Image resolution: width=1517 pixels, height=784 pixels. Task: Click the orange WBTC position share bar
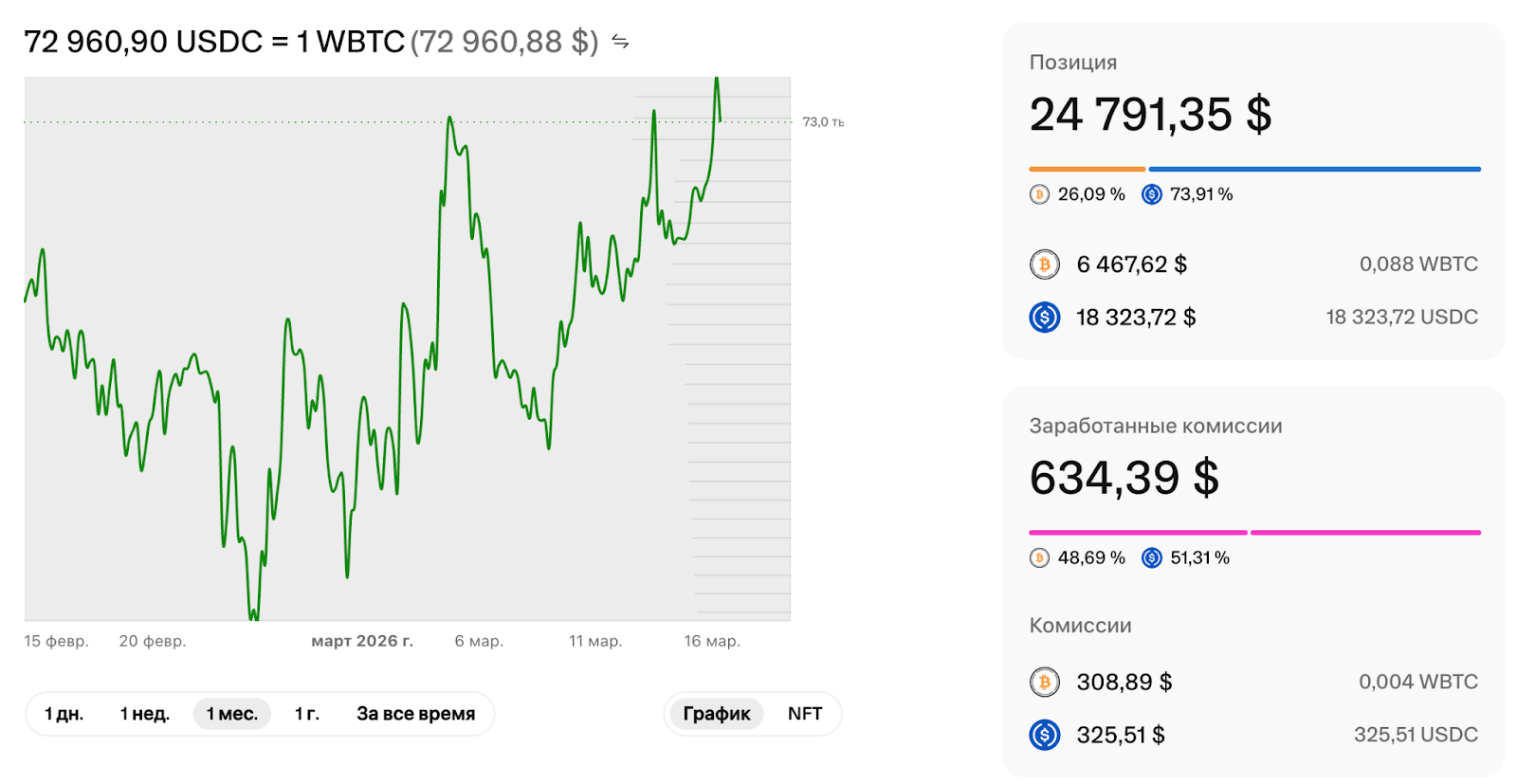[1087, 169]
